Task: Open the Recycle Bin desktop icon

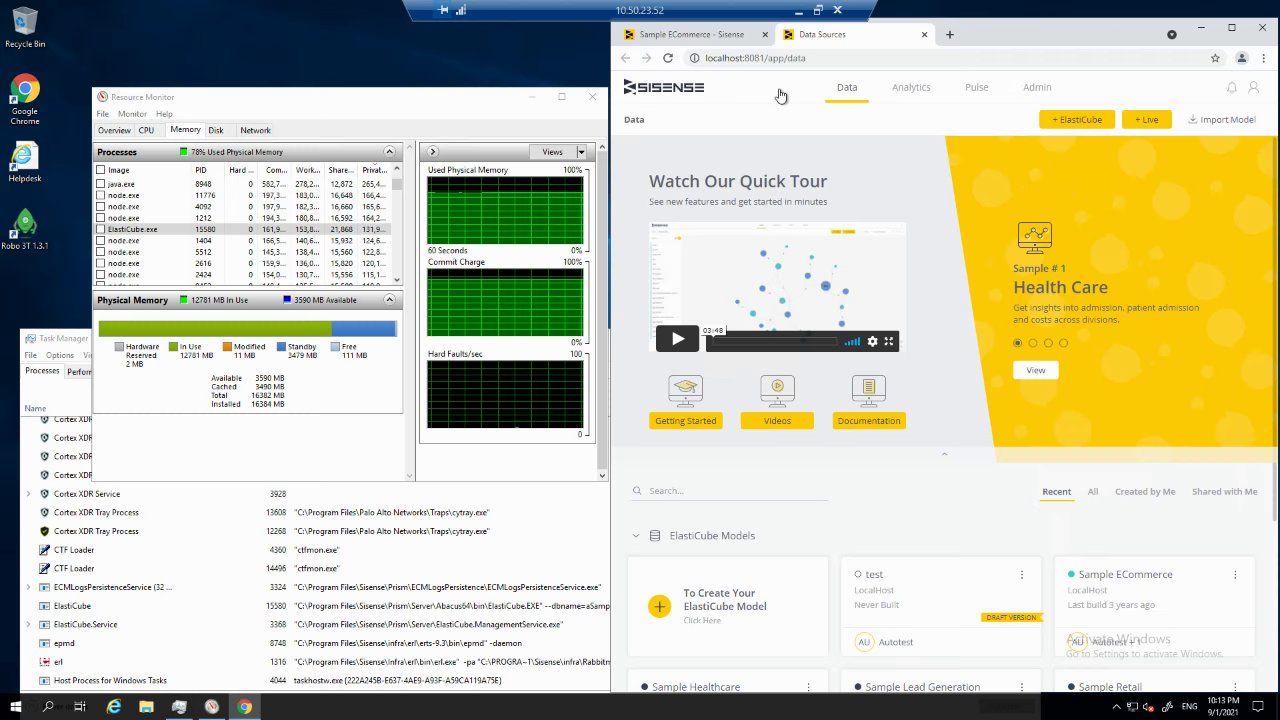Action: (25, 28)
